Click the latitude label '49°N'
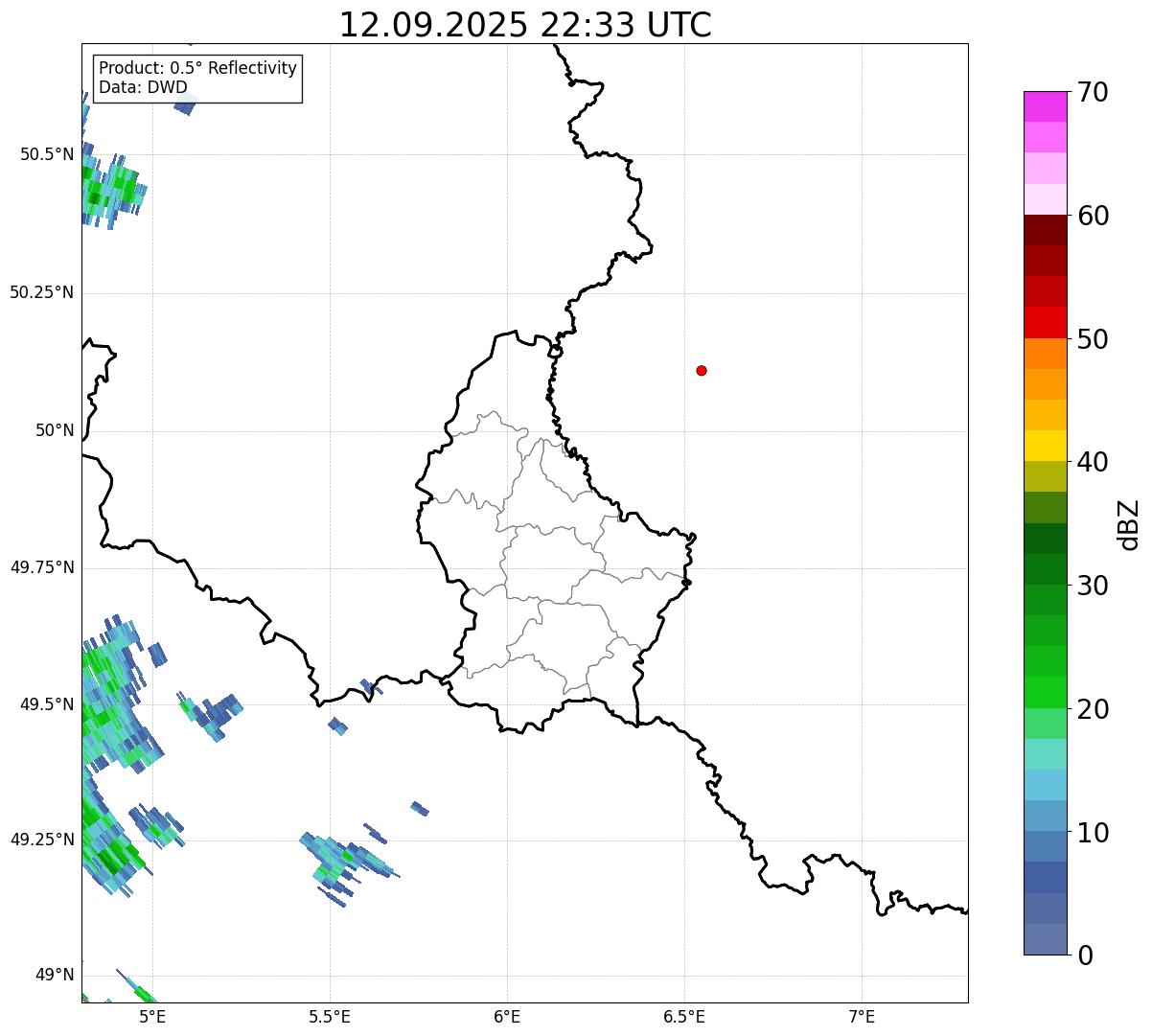1152x1036 pixels. pyautogui.click(x=55, y=975)
